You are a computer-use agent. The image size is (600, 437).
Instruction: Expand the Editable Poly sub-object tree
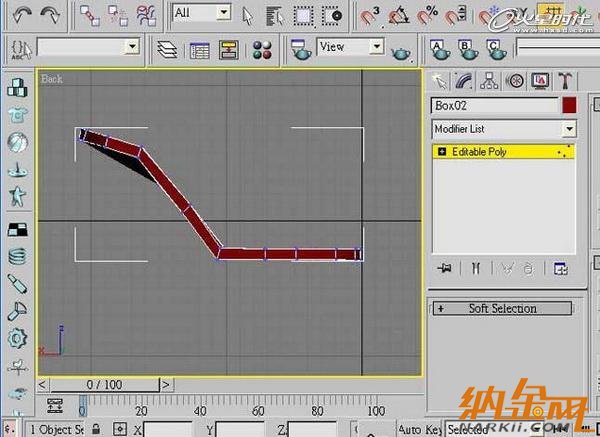click(x=442, y=152)
